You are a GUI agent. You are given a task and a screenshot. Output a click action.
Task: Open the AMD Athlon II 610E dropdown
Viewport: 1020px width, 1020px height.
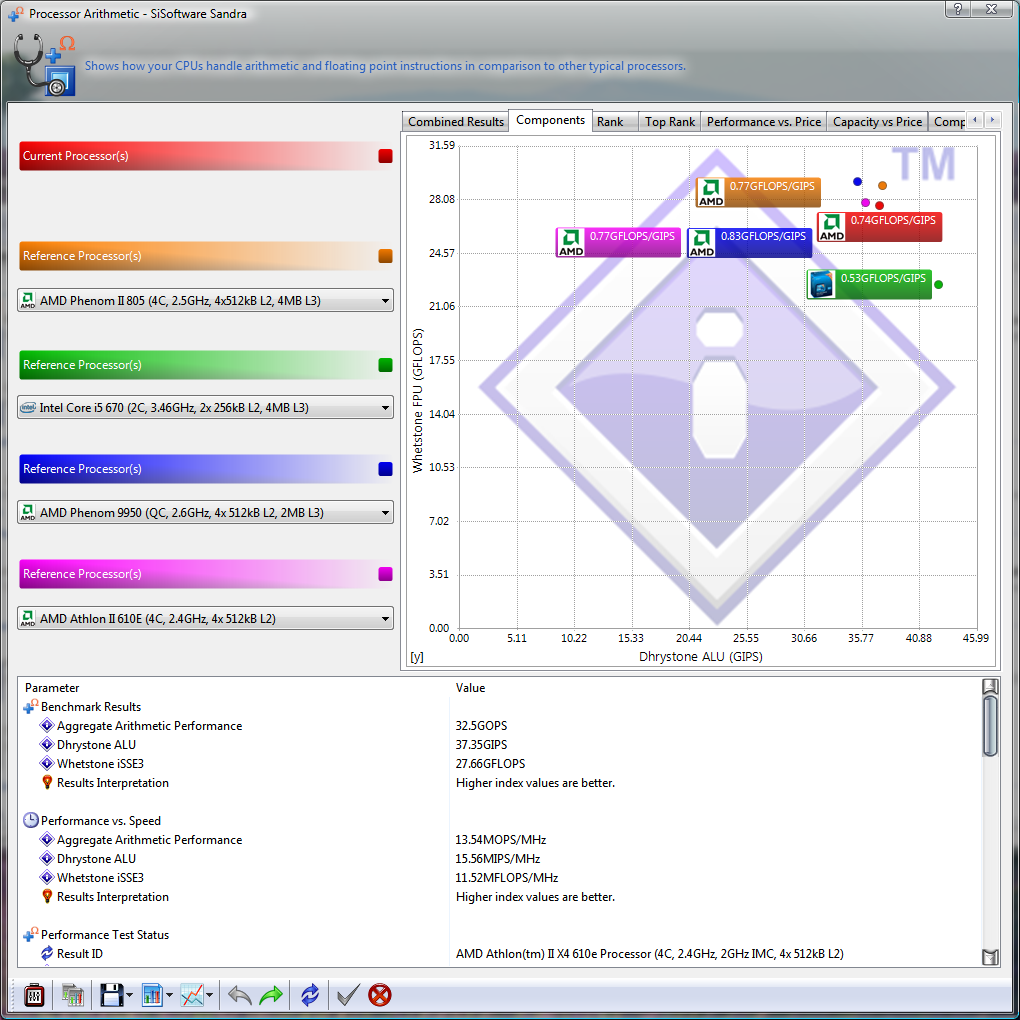[x=206, y=619]
